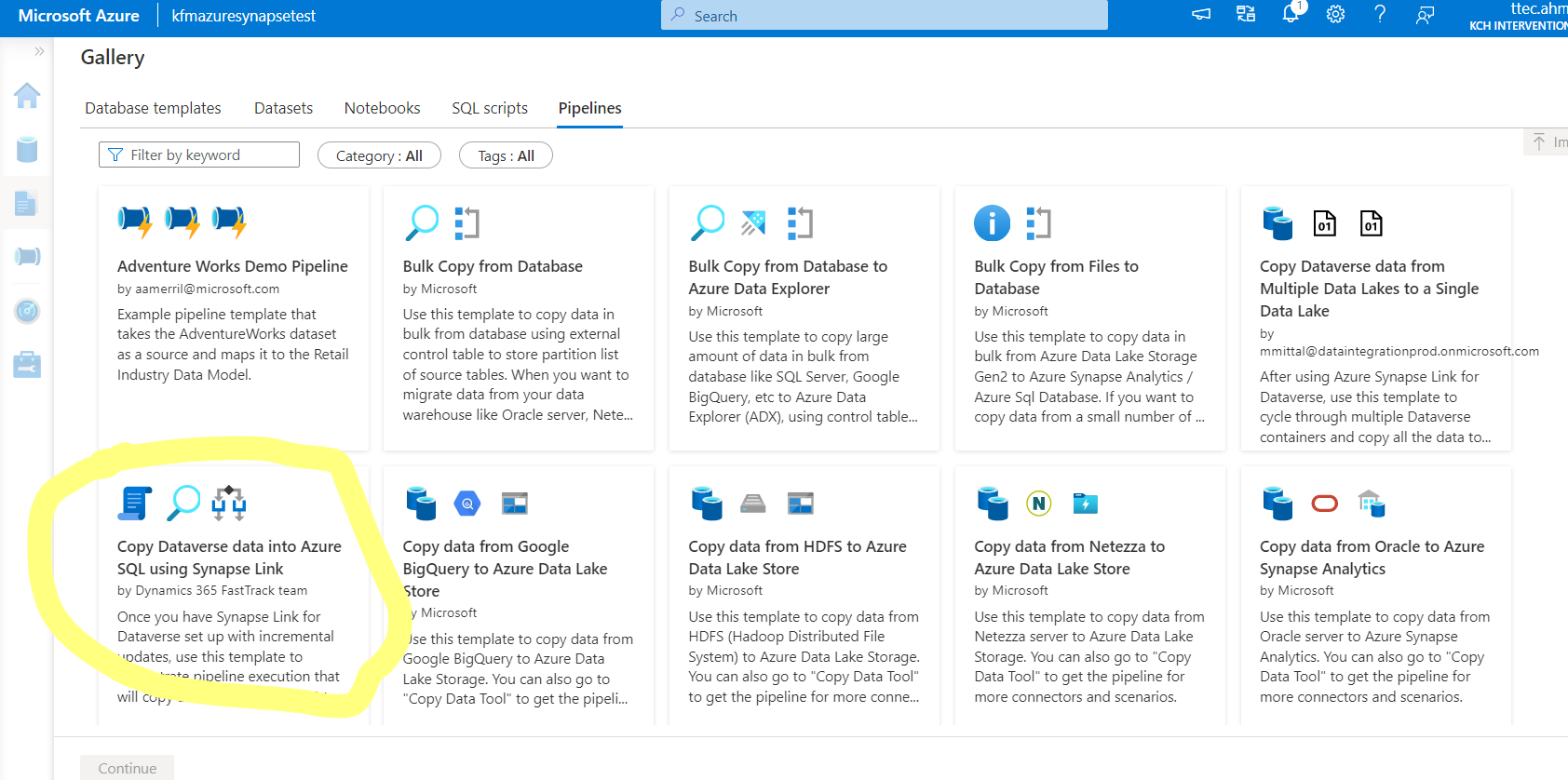Click the Import button at right edge
This screenshot has width=1568, height=780.
(1548, 142)
